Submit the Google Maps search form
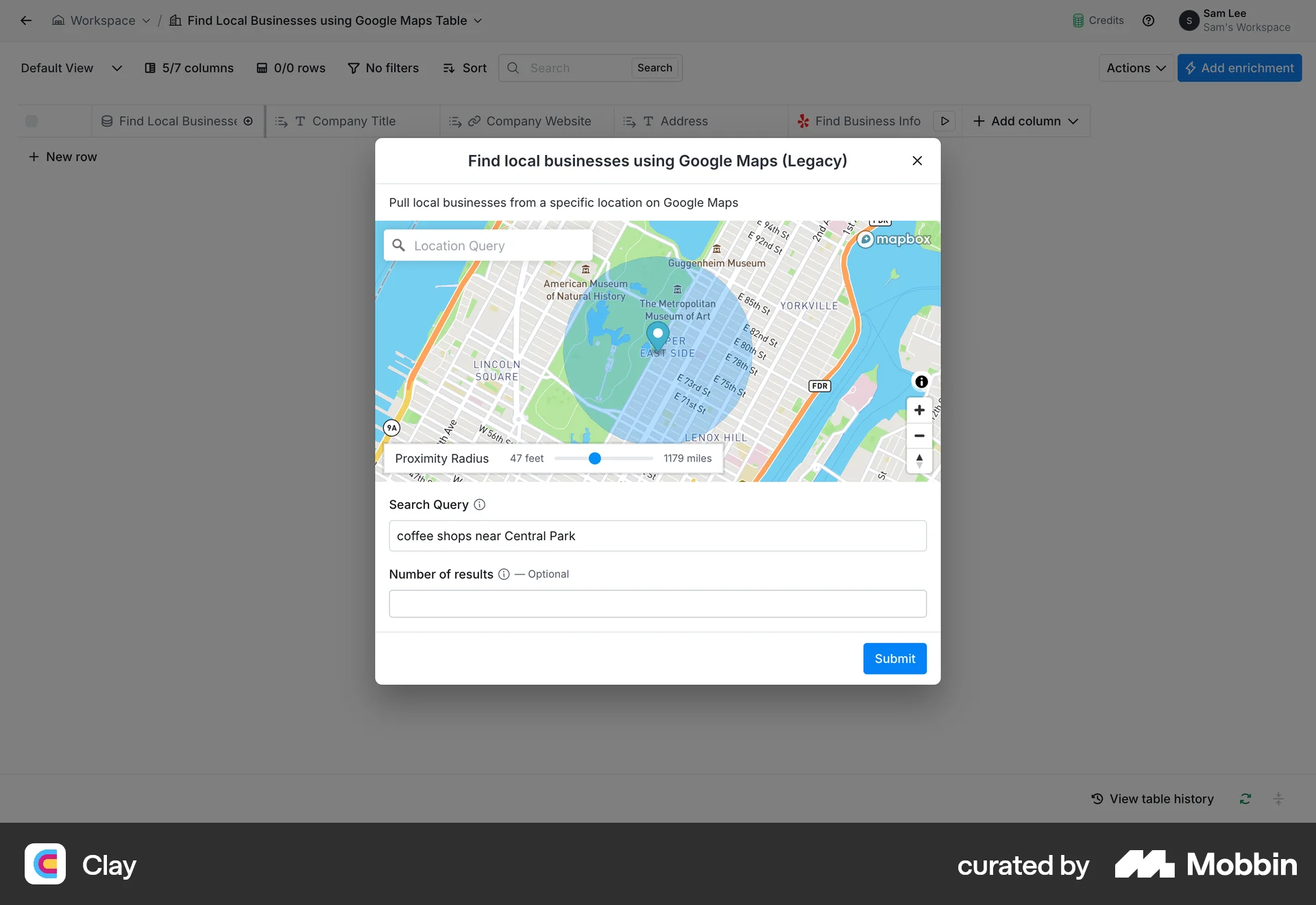The width and height of the screenshot is (1316, 905). point(894,658)
